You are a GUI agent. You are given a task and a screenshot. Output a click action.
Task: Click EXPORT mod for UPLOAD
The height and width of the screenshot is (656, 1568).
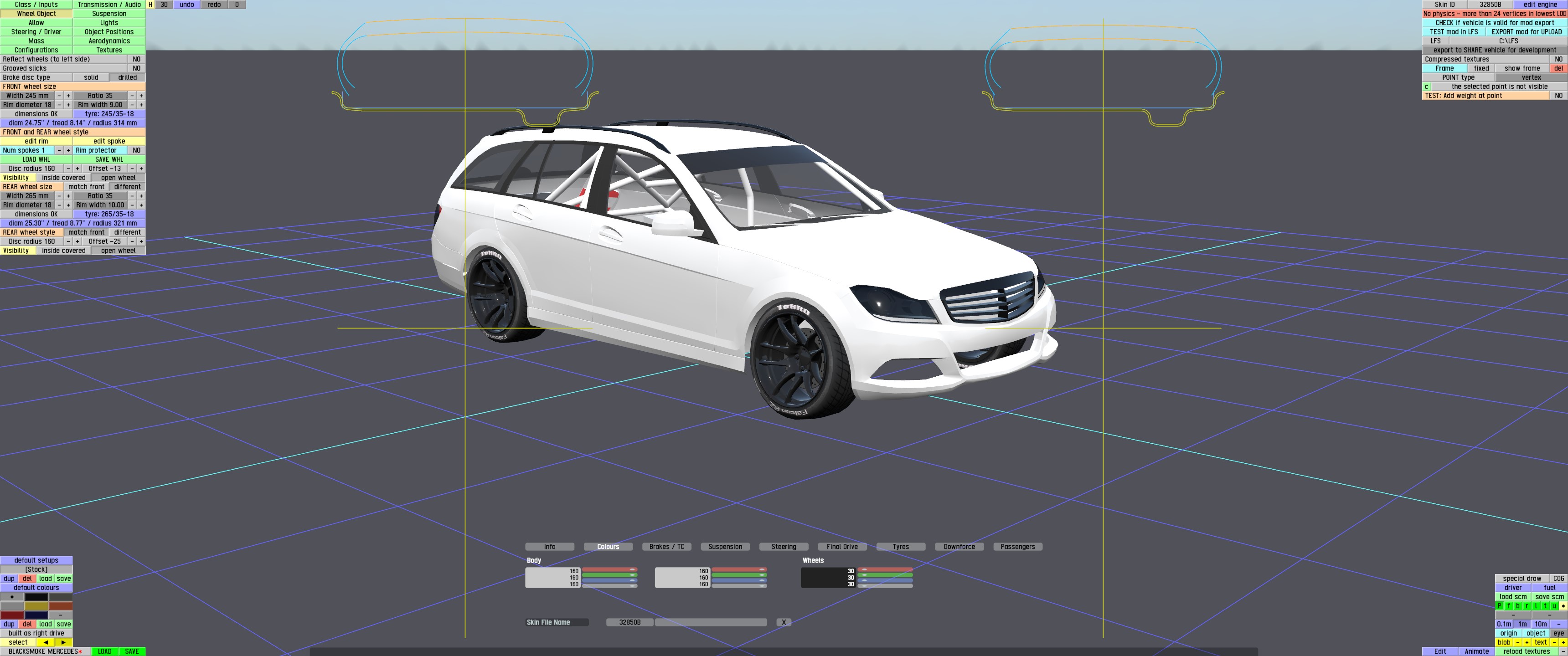tap(1526, 31)
